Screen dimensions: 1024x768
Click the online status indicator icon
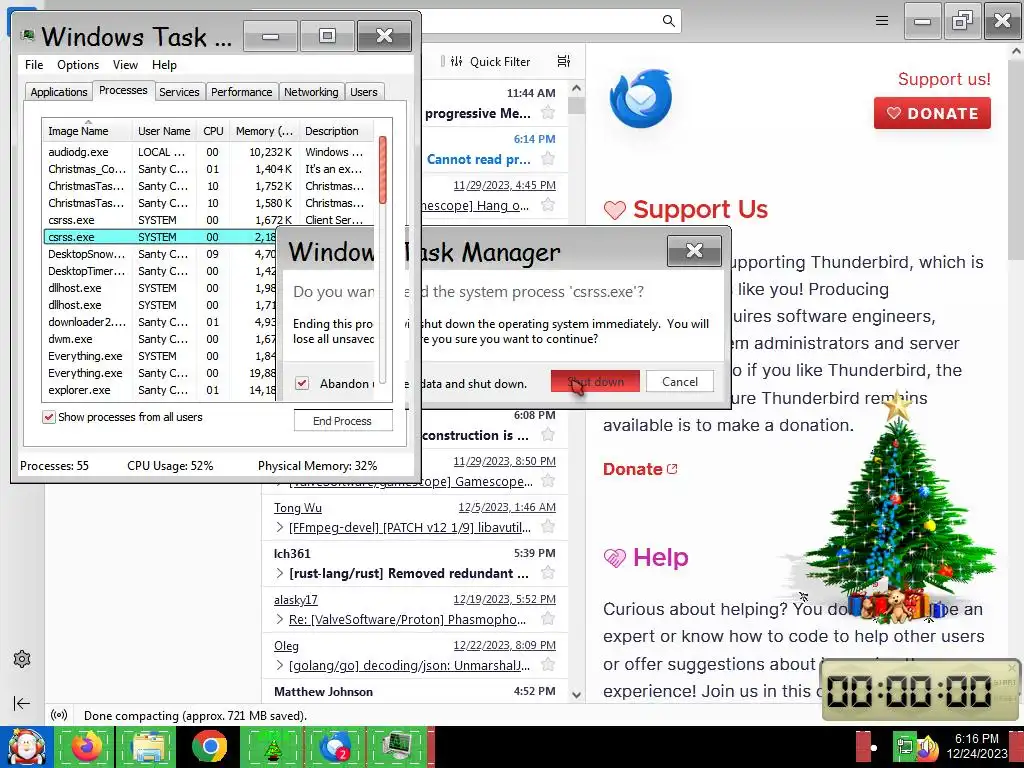click(x=59, y=715)
